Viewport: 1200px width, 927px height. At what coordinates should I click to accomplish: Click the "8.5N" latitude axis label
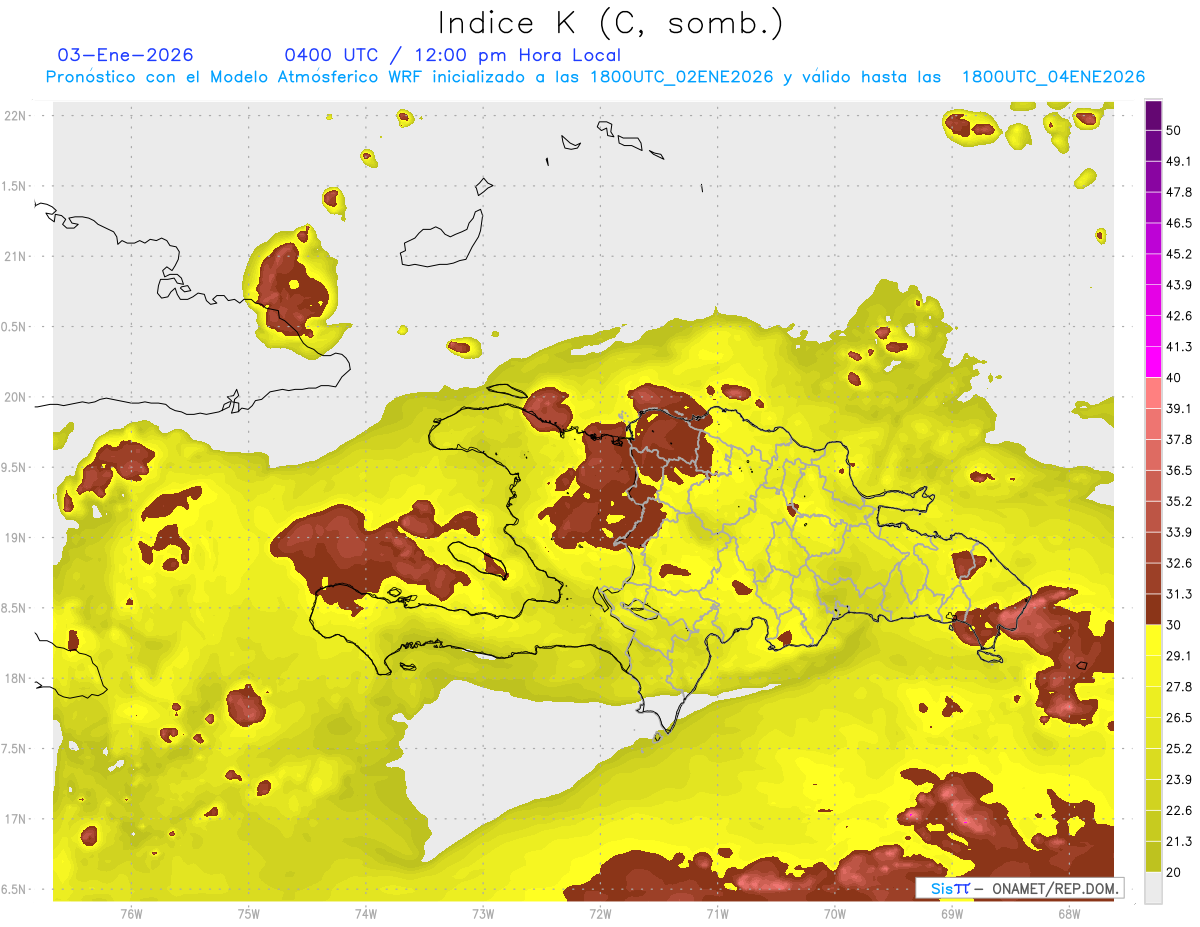pos(15,608)
